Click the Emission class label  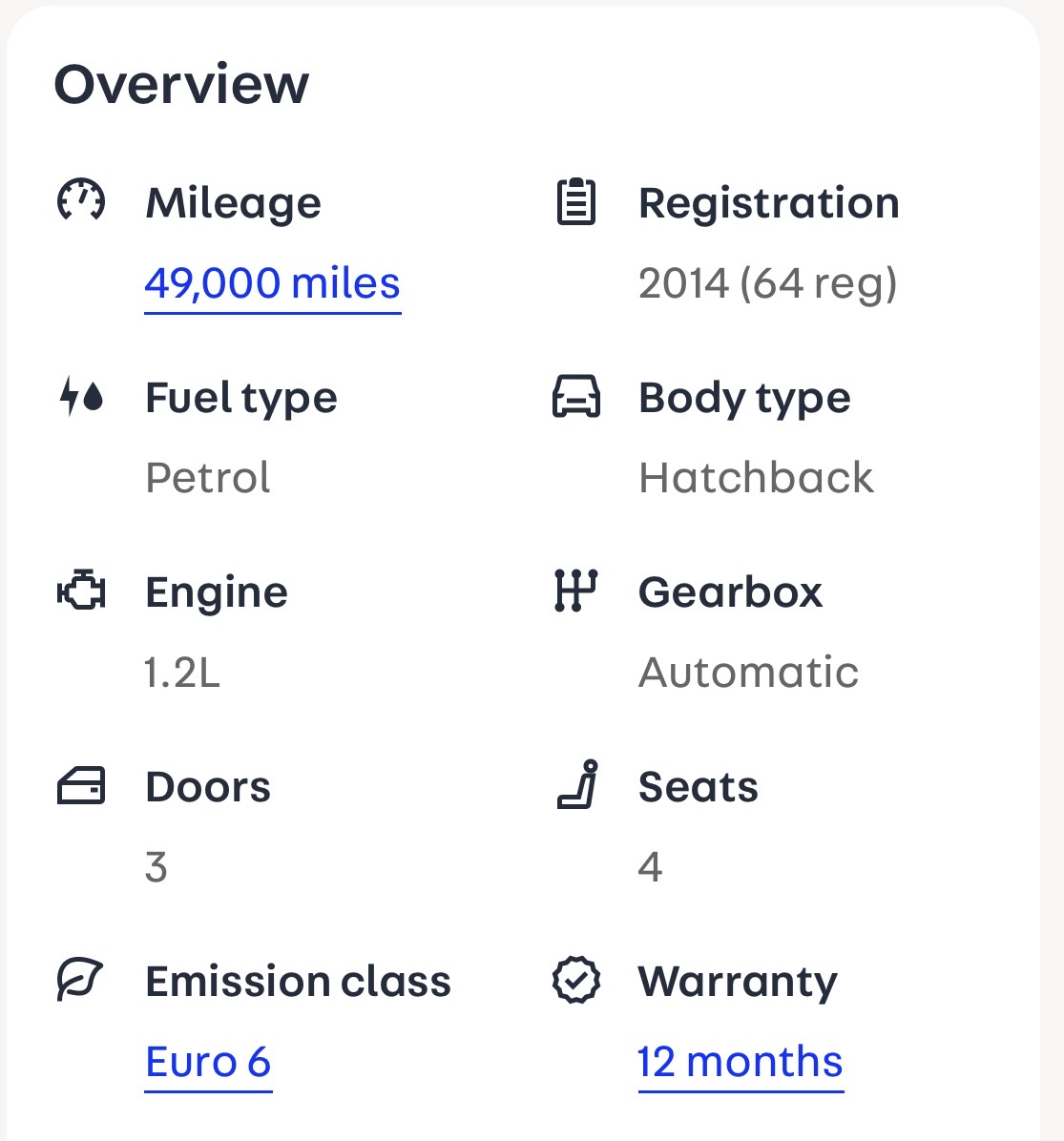click(298, 981)
